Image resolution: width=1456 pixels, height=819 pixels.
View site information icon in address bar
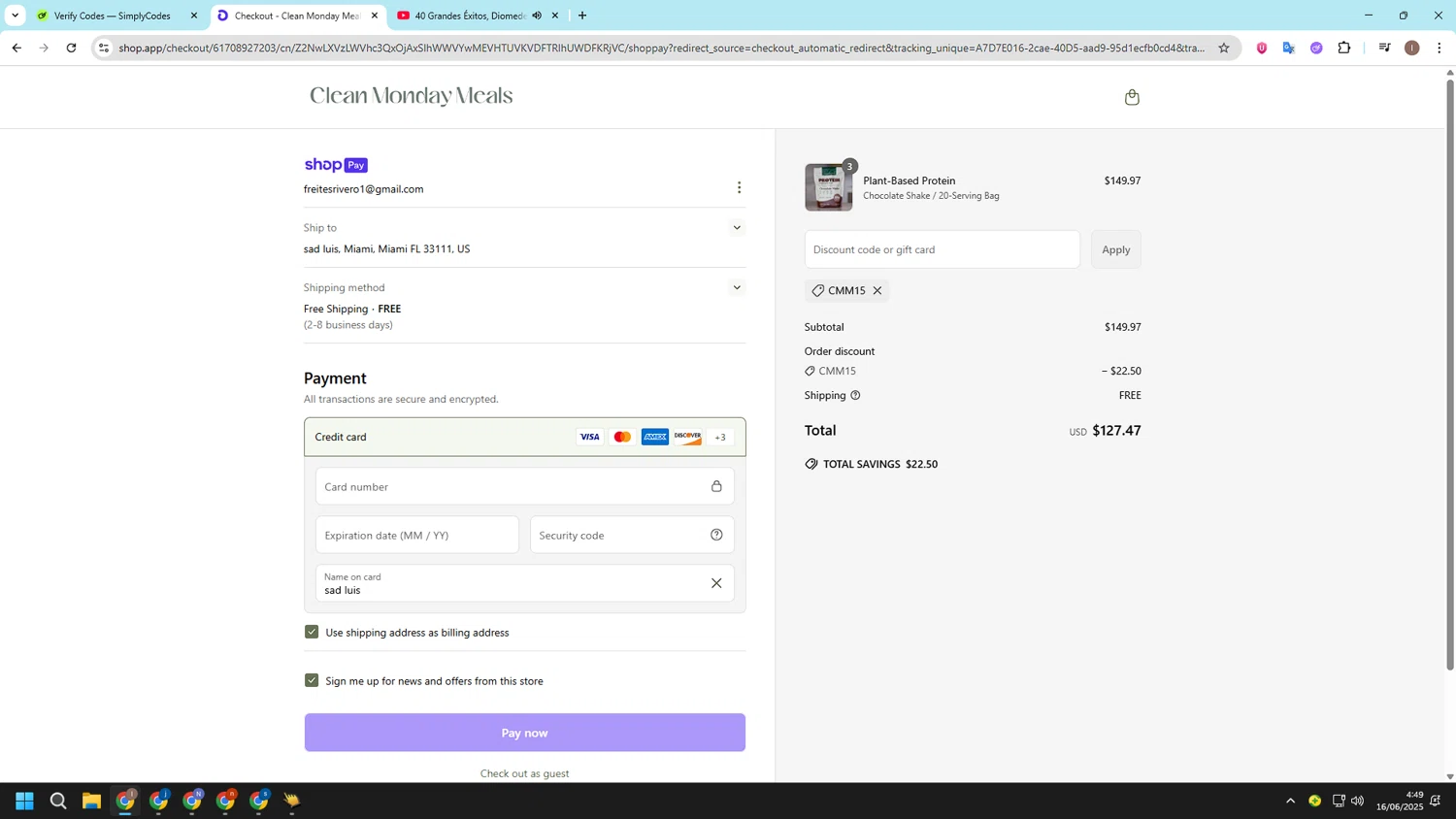point(104,48)
